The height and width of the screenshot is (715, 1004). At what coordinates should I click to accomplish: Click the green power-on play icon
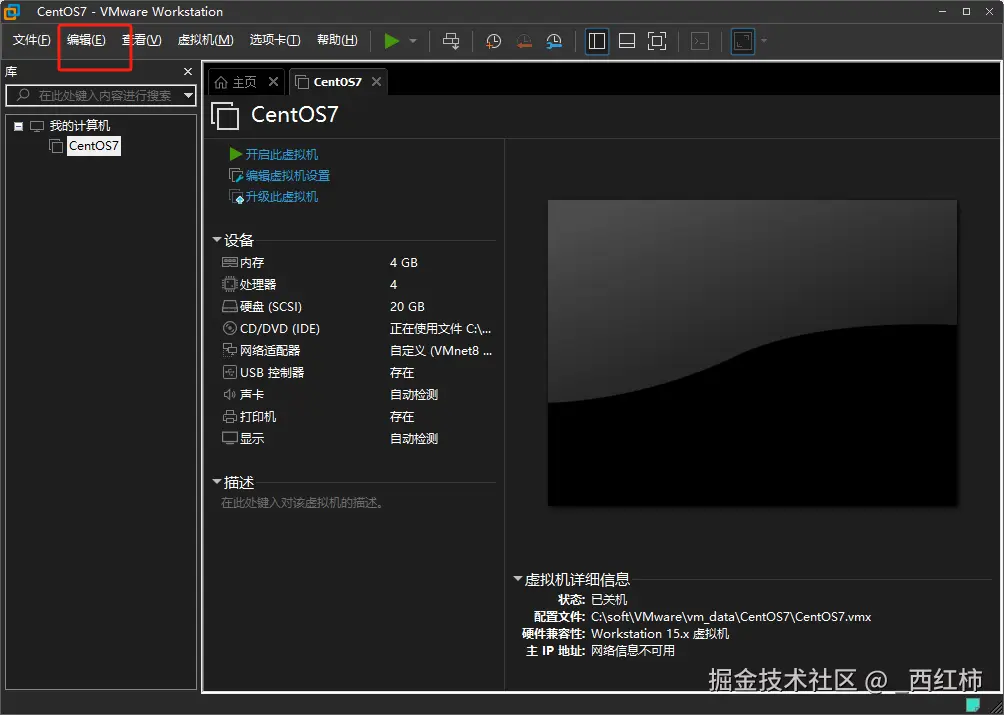coord(392,41)
